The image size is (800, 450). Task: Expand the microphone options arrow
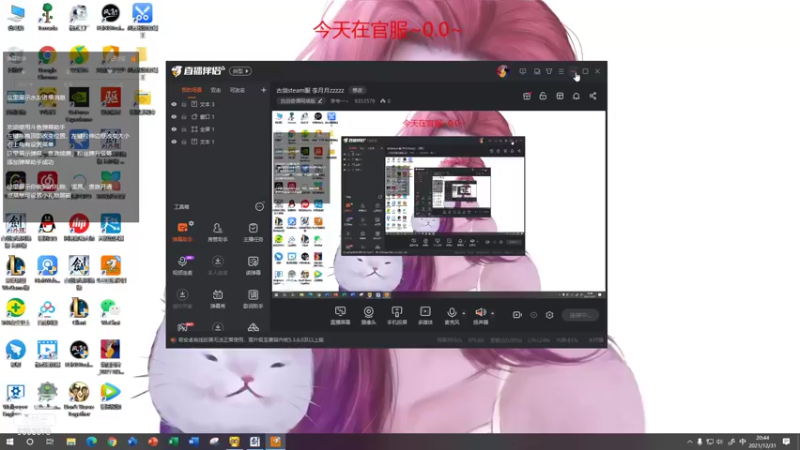click(463, 313)
